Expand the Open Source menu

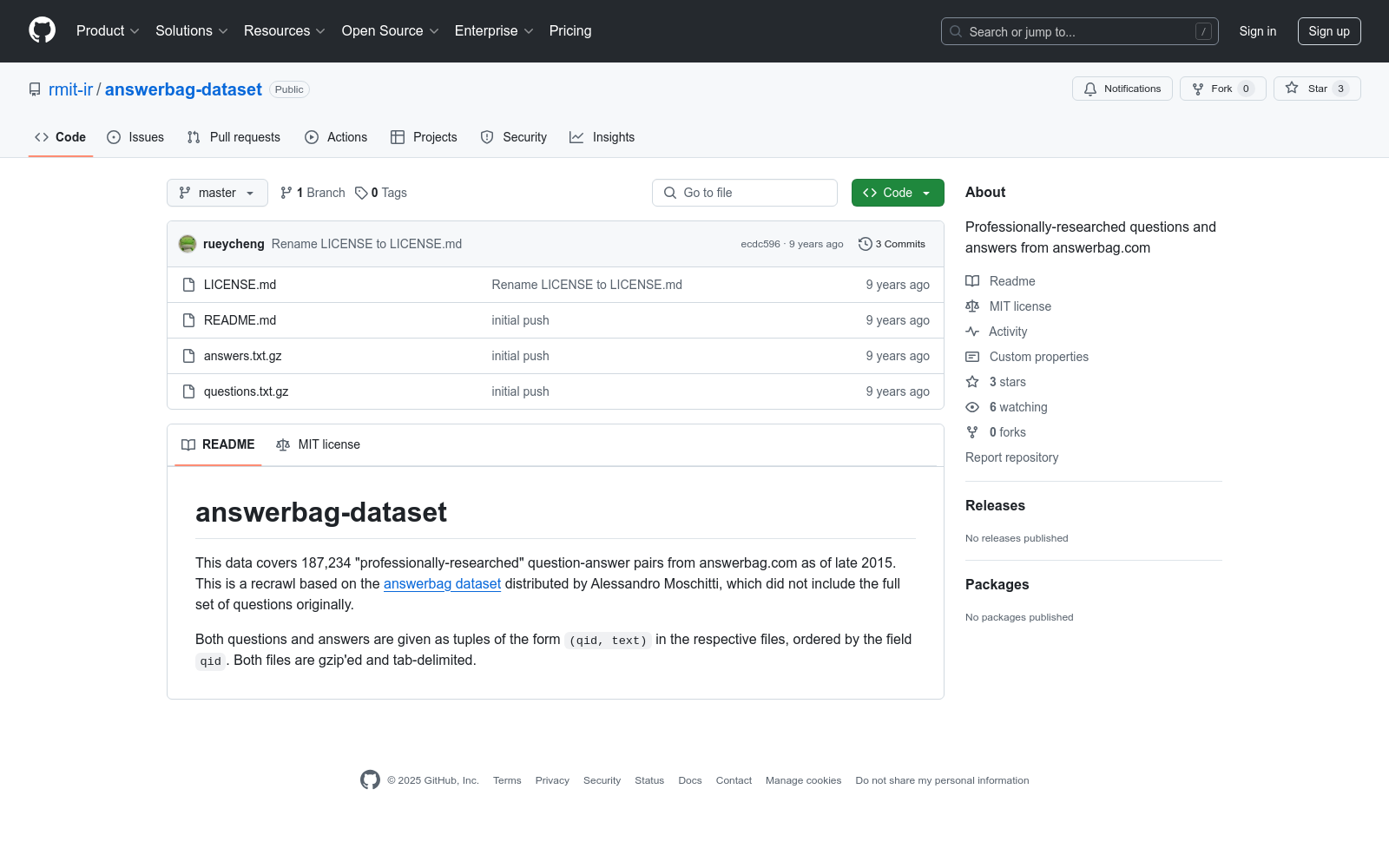pyautogui.click(x=391, y=31)
